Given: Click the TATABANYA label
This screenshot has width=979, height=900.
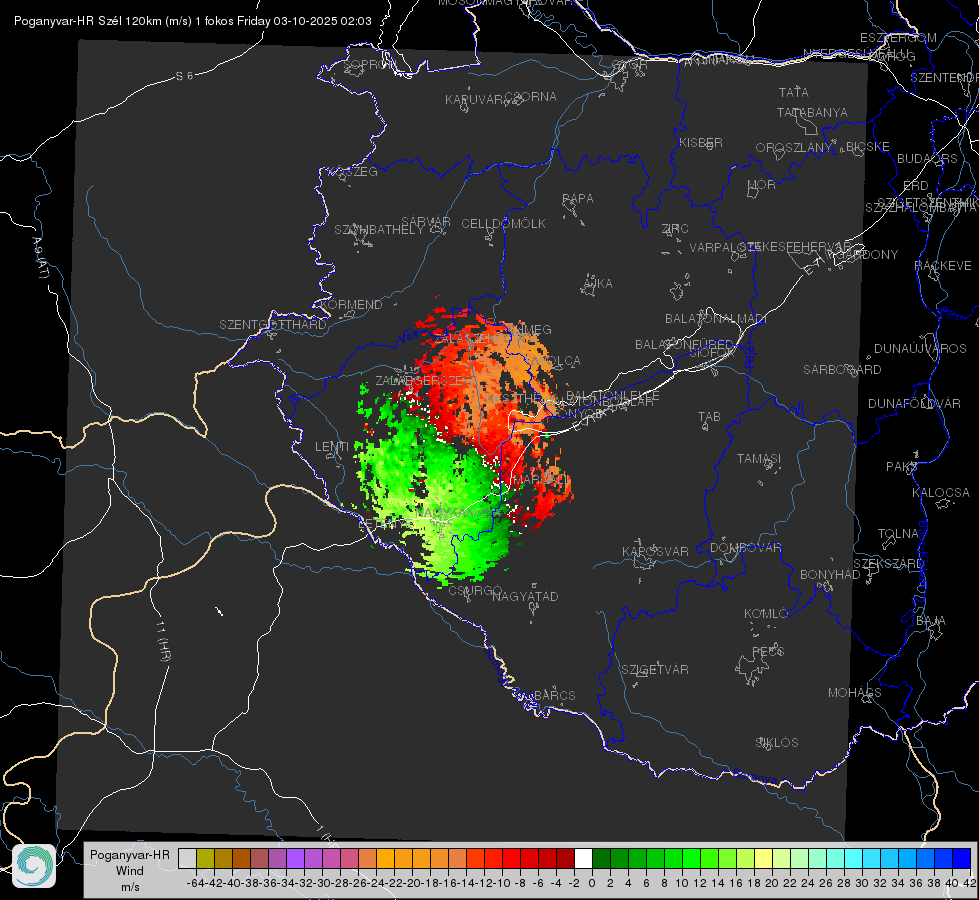Looking at the screenshot, I should pyautogui.click(x=812, y=112).
